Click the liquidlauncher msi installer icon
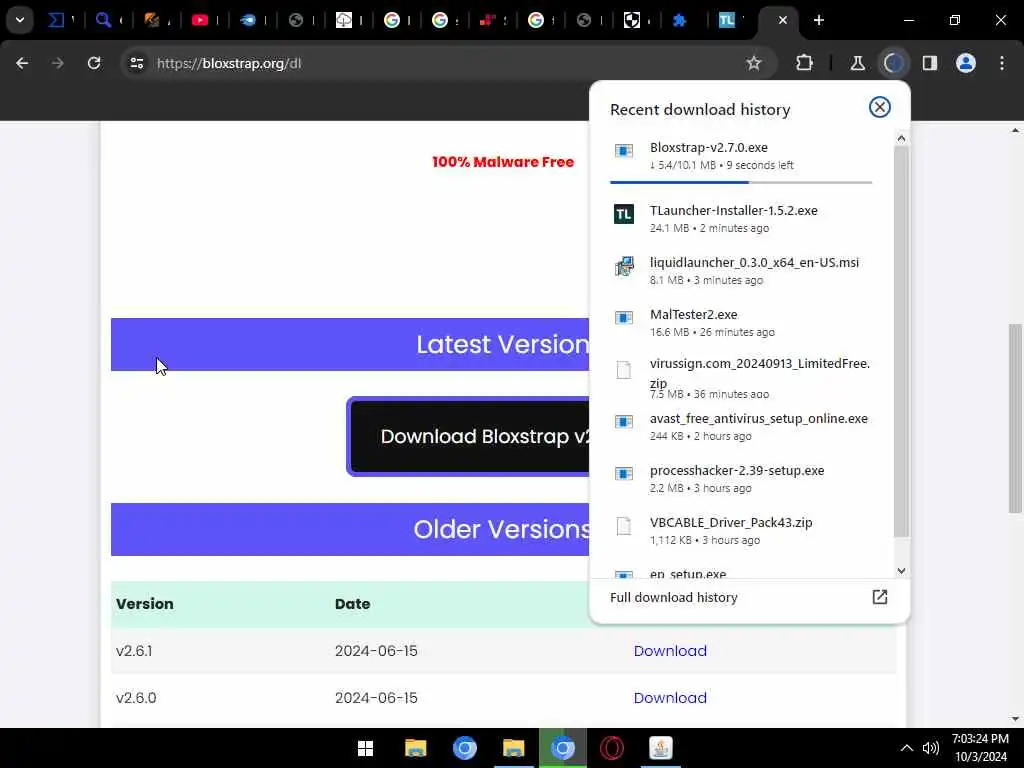Screen dimensions: 1024x768 624,266
